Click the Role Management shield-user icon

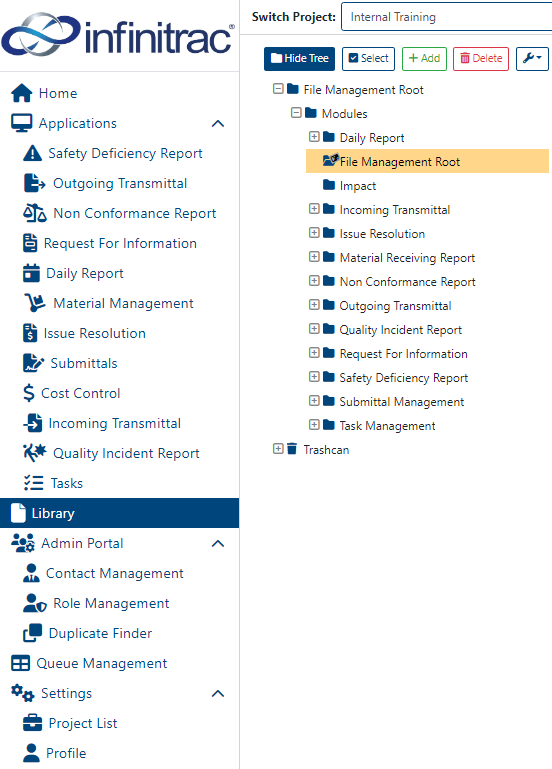[x=35, y=603]
